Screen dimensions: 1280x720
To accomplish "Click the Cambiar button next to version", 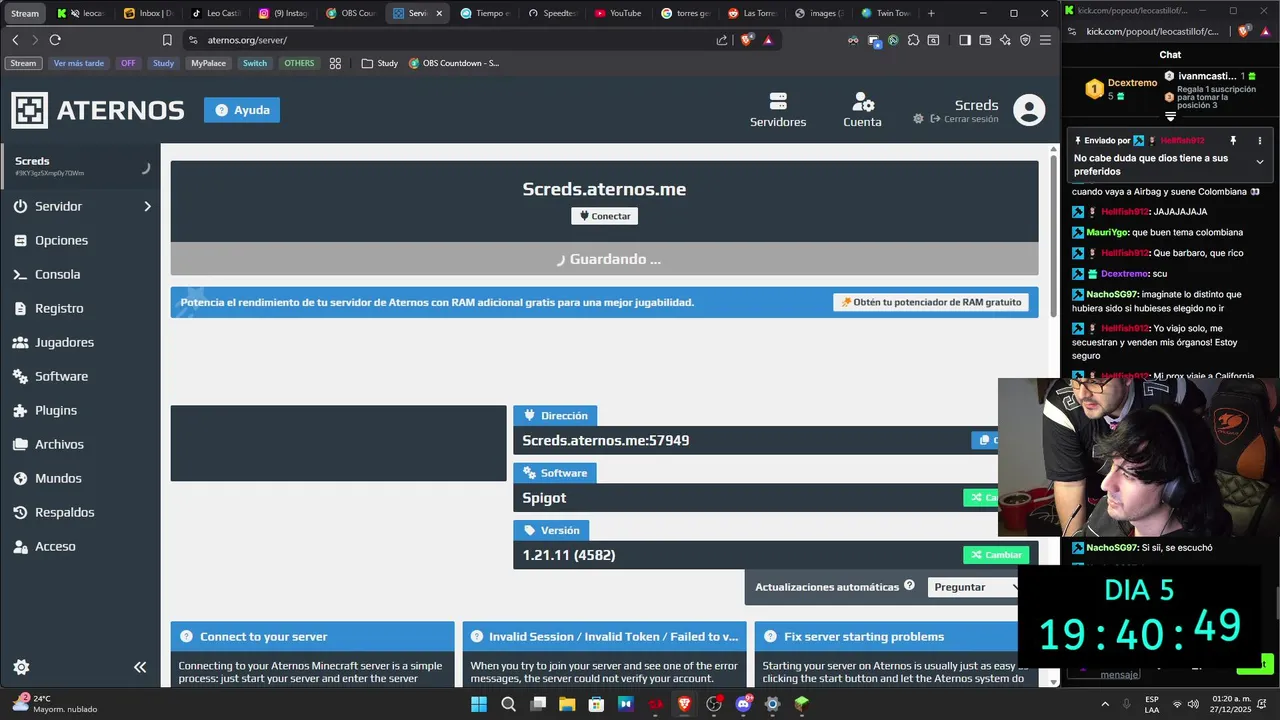I will tap(996, 555).
